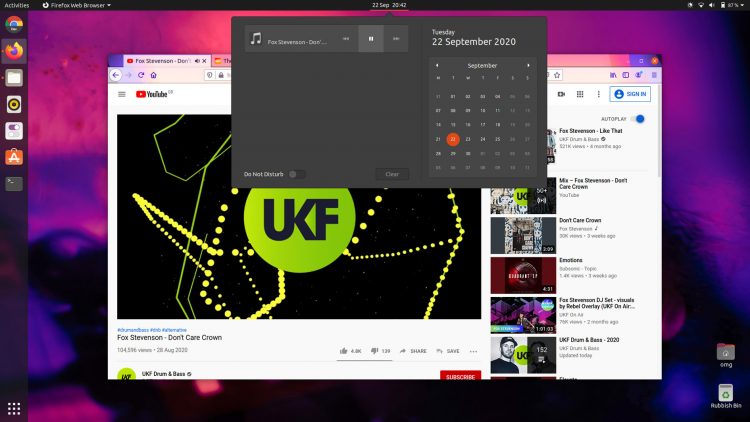The height and width of the screenshot is (422, 750).
Task: Open YouTube settings three-dot menu
Action: tap(598, 94)
